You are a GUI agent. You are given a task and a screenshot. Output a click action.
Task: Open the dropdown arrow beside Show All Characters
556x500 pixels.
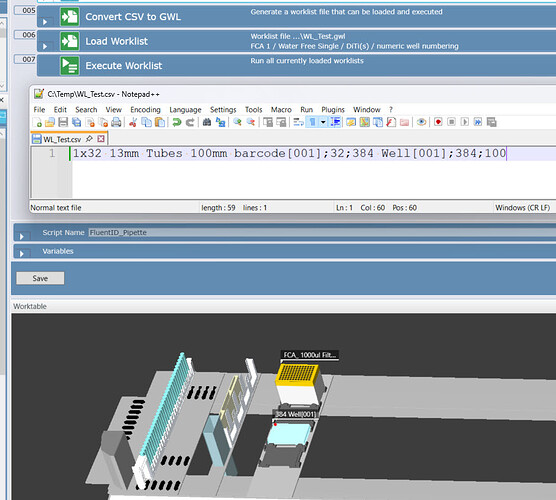click(x=323, y=122)
